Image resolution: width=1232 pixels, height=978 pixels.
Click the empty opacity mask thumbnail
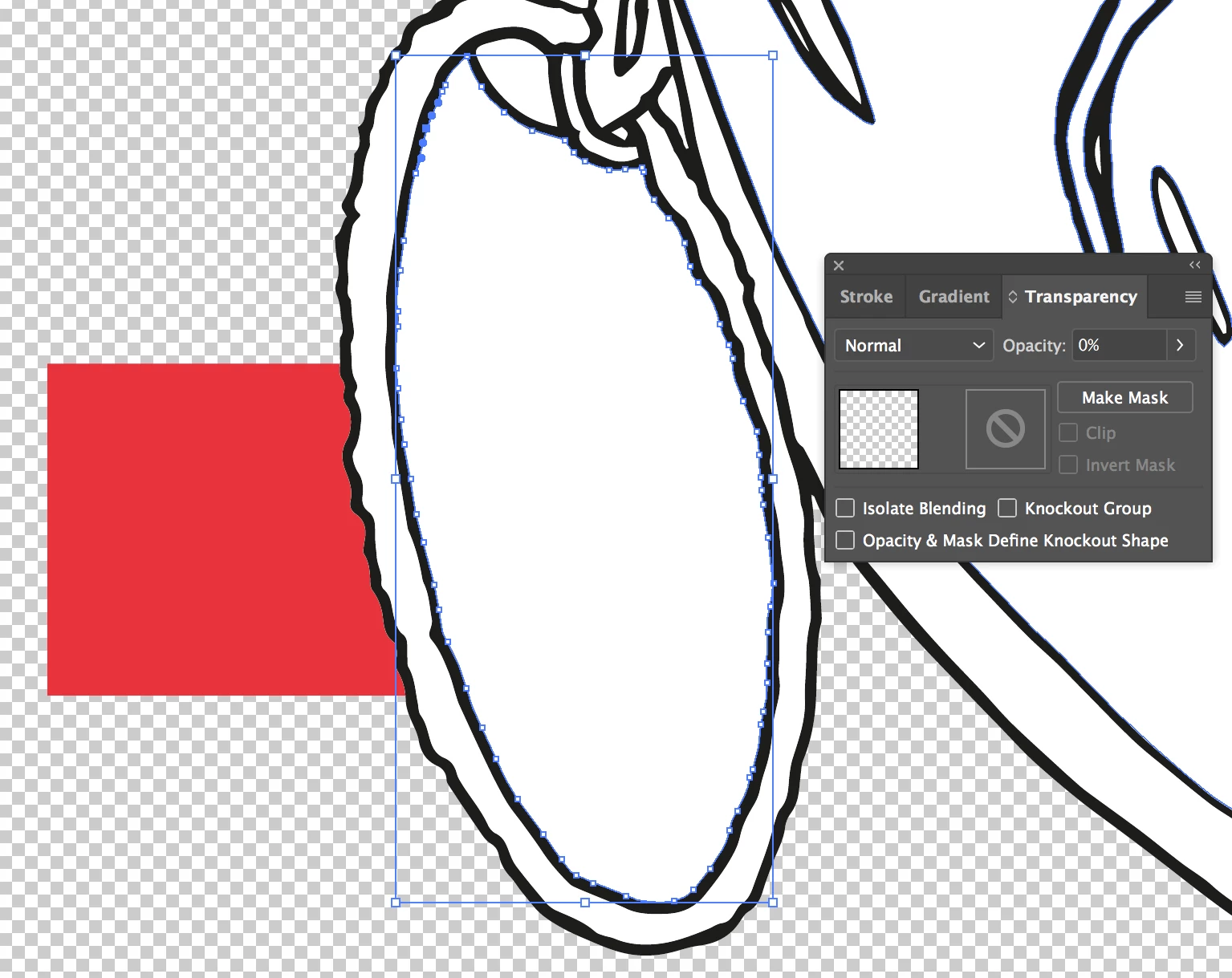[1006, 429]
